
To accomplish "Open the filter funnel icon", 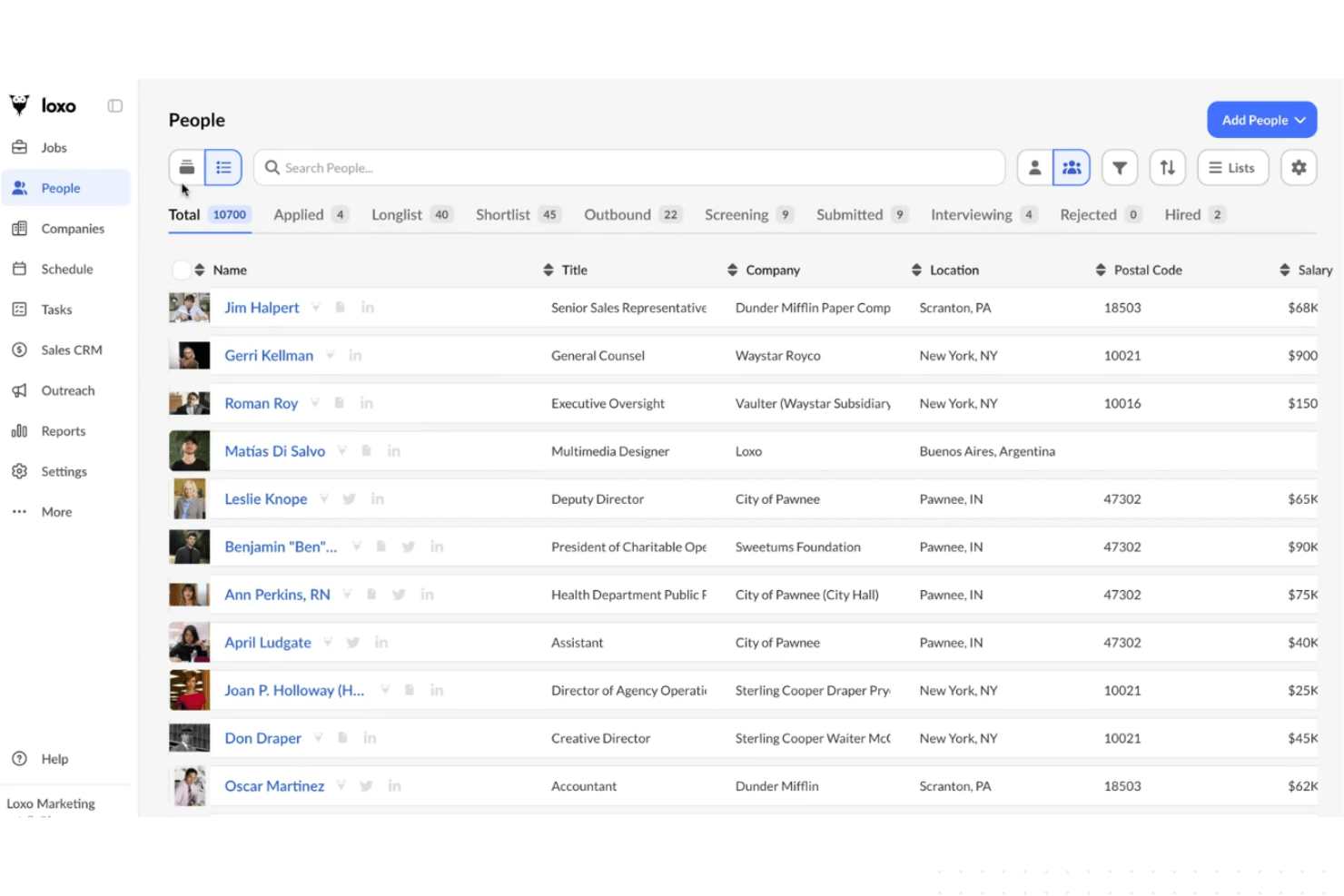I will point(1120,168).
